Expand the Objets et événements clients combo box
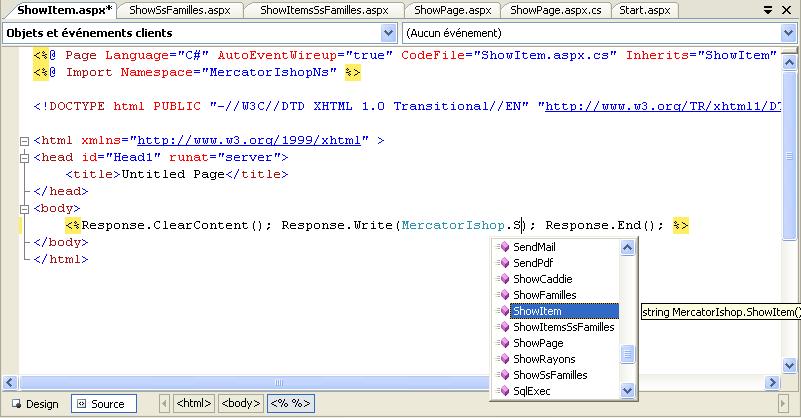The height and width of the screenshot is (418, 801). click(x=388, y=33)
